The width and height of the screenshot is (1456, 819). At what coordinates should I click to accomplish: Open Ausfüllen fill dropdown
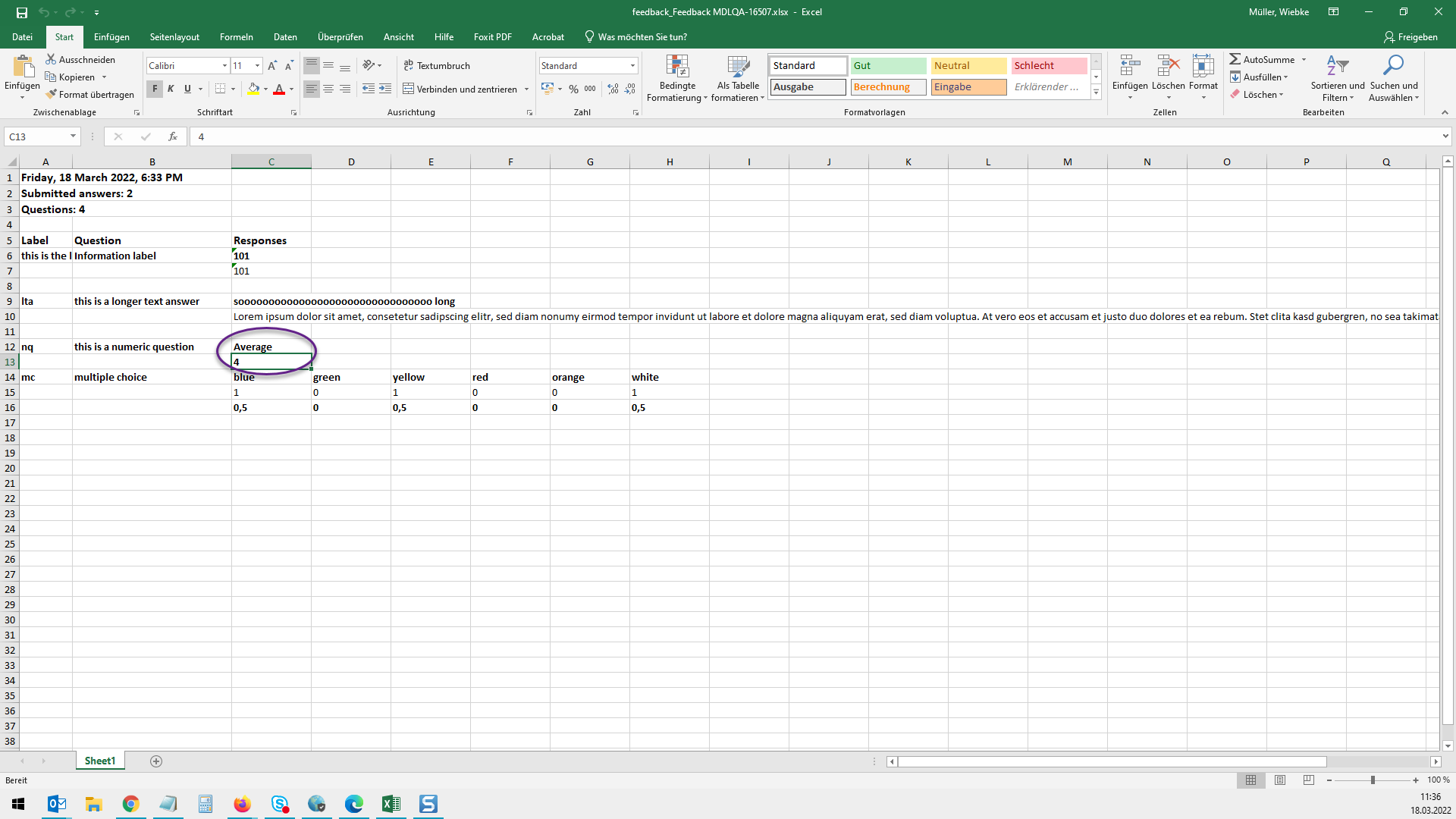point(1260,77)
